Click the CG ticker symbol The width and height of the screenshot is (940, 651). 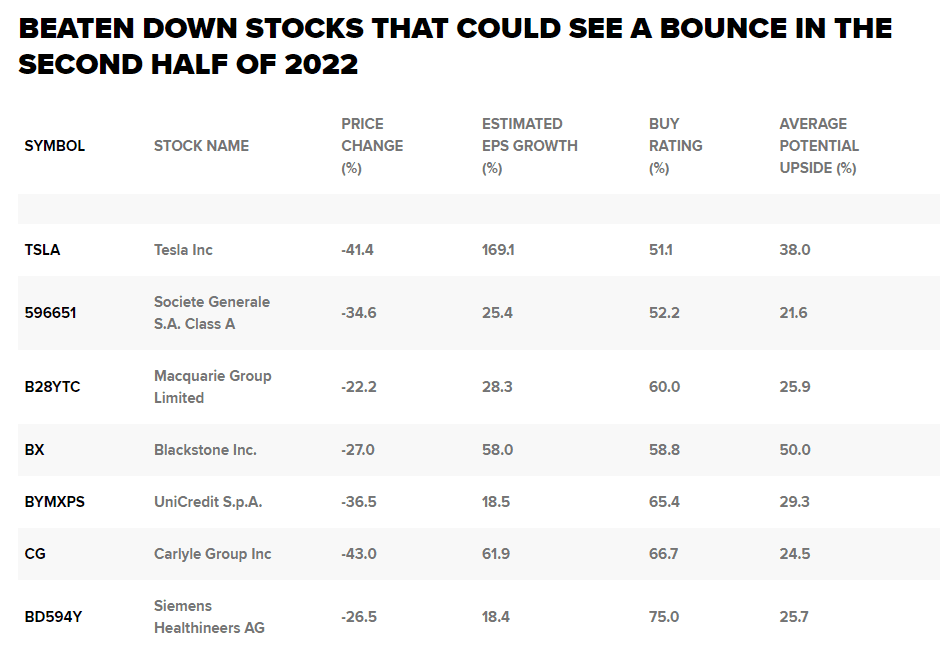[35, 554]
